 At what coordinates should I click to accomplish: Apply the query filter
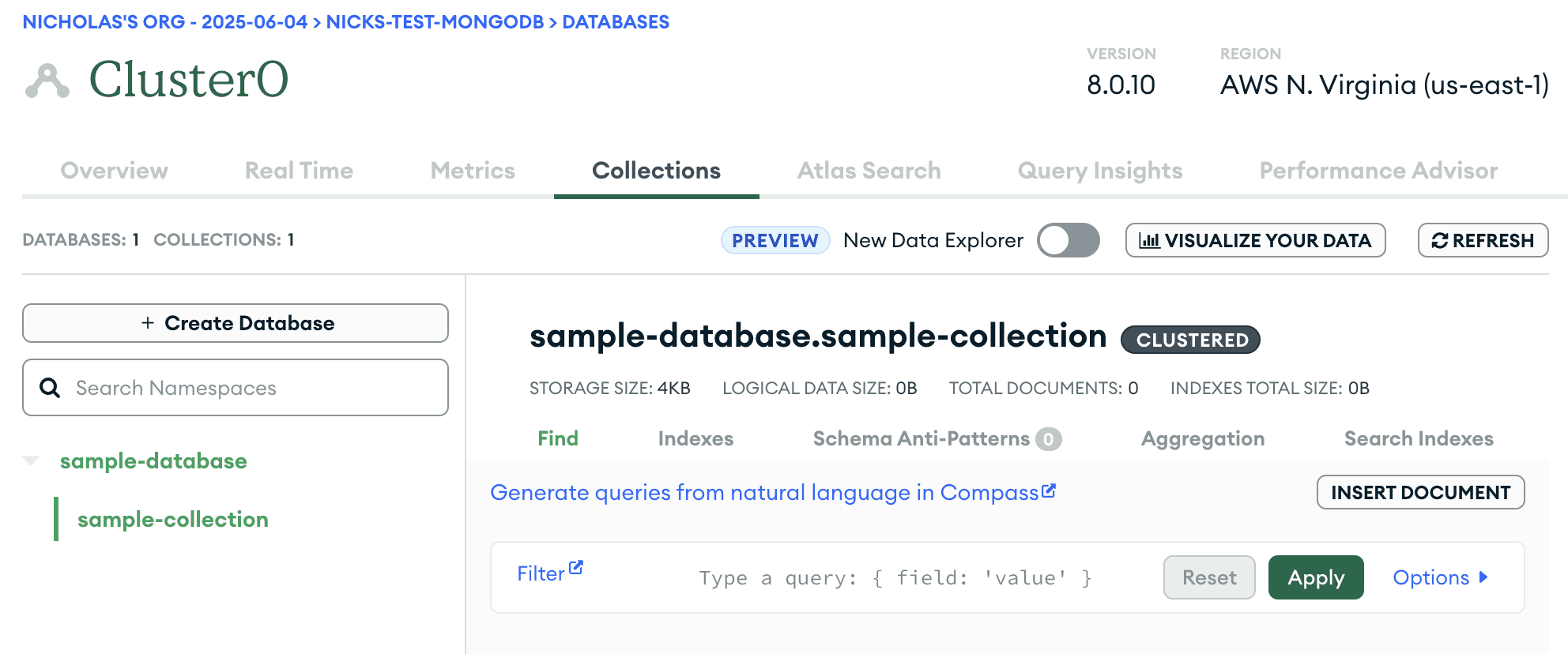coord(1316,577)
